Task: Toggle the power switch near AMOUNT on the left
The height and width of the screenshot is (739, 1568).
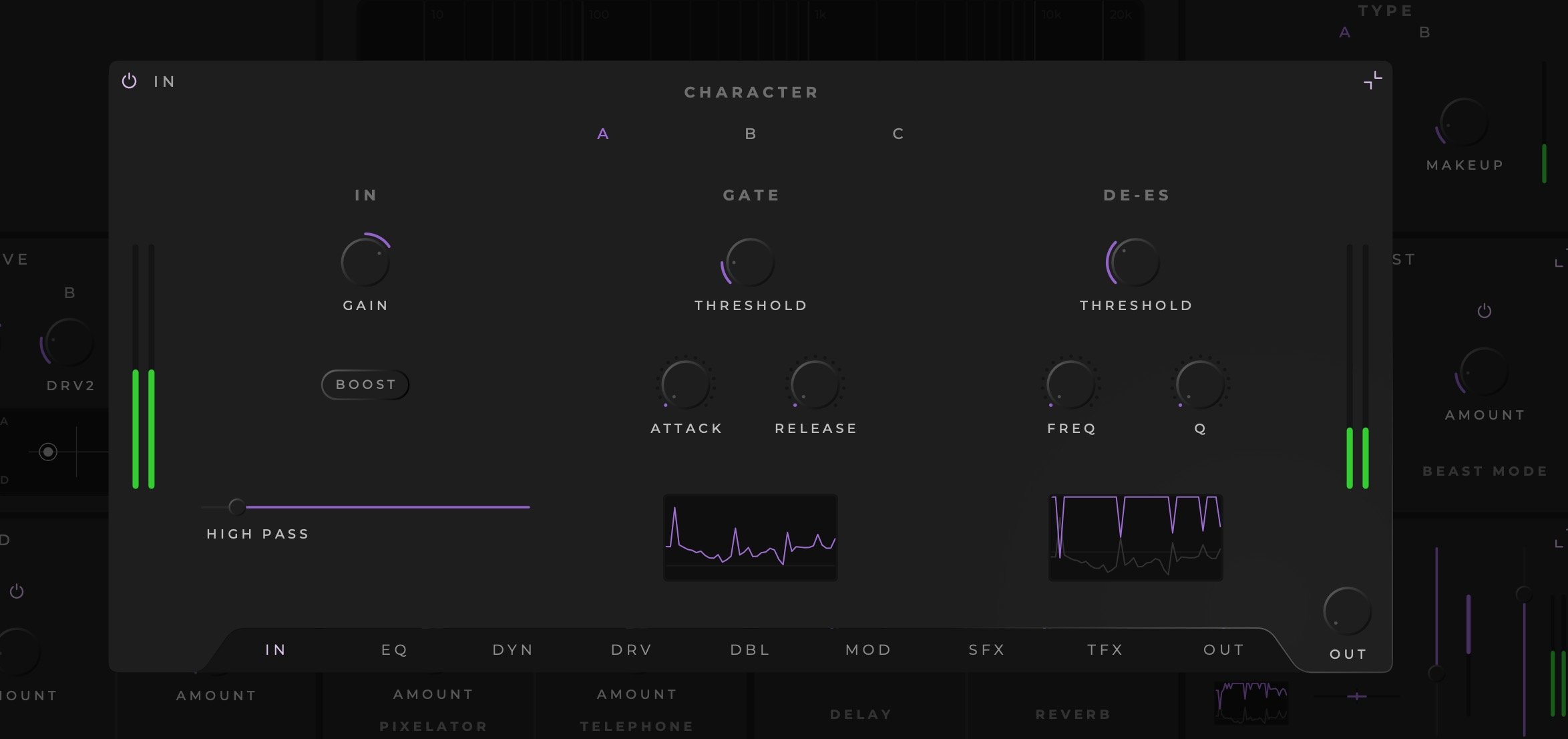Action: (x=18, y=591)
